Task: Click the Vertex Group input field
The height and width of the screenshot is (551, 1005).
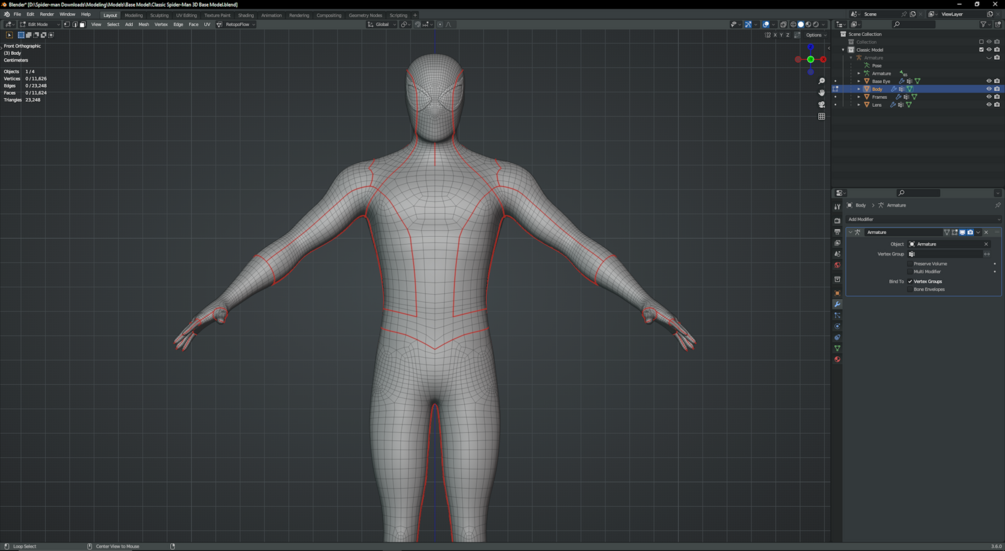Action: (944, 254)
